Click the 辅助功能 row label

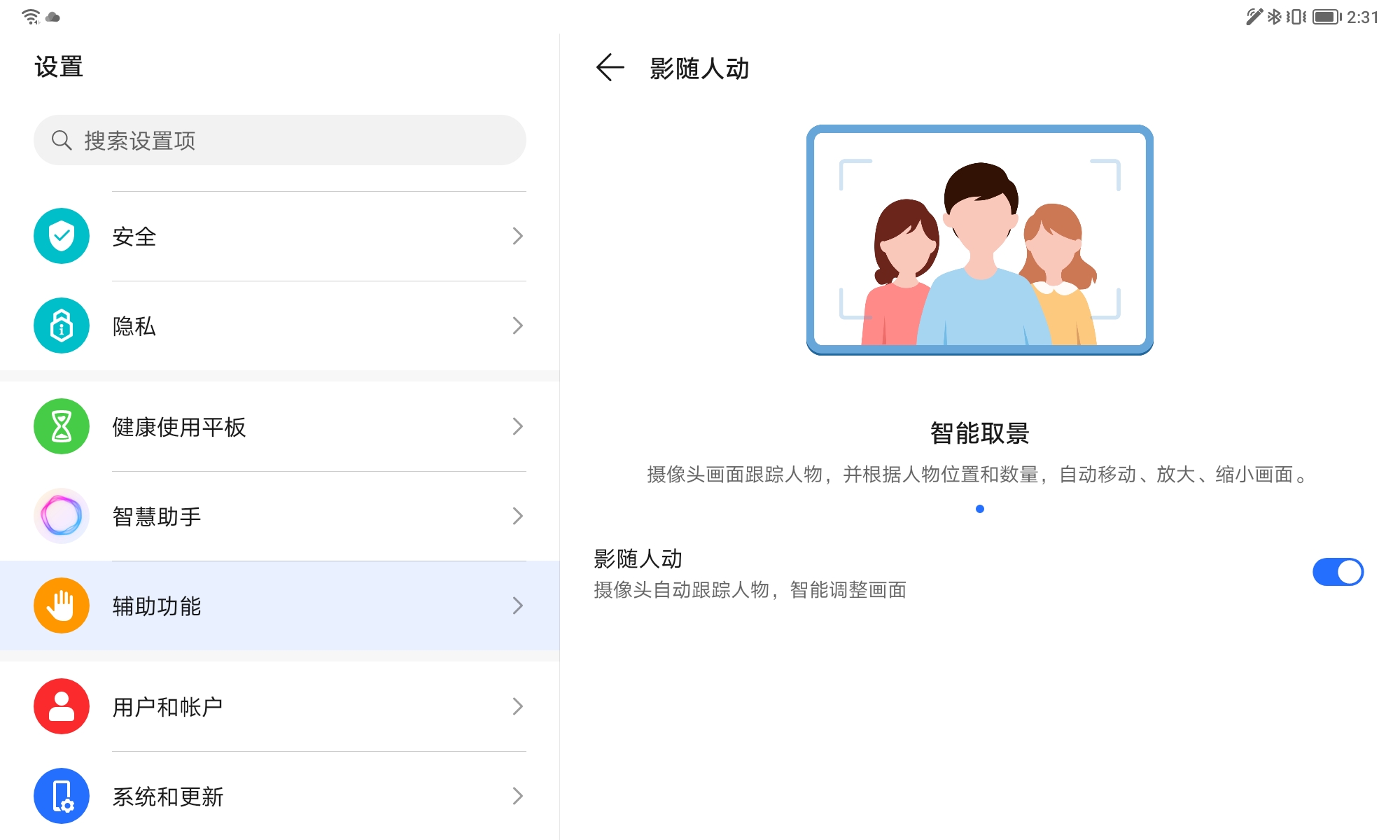[157, 606]
